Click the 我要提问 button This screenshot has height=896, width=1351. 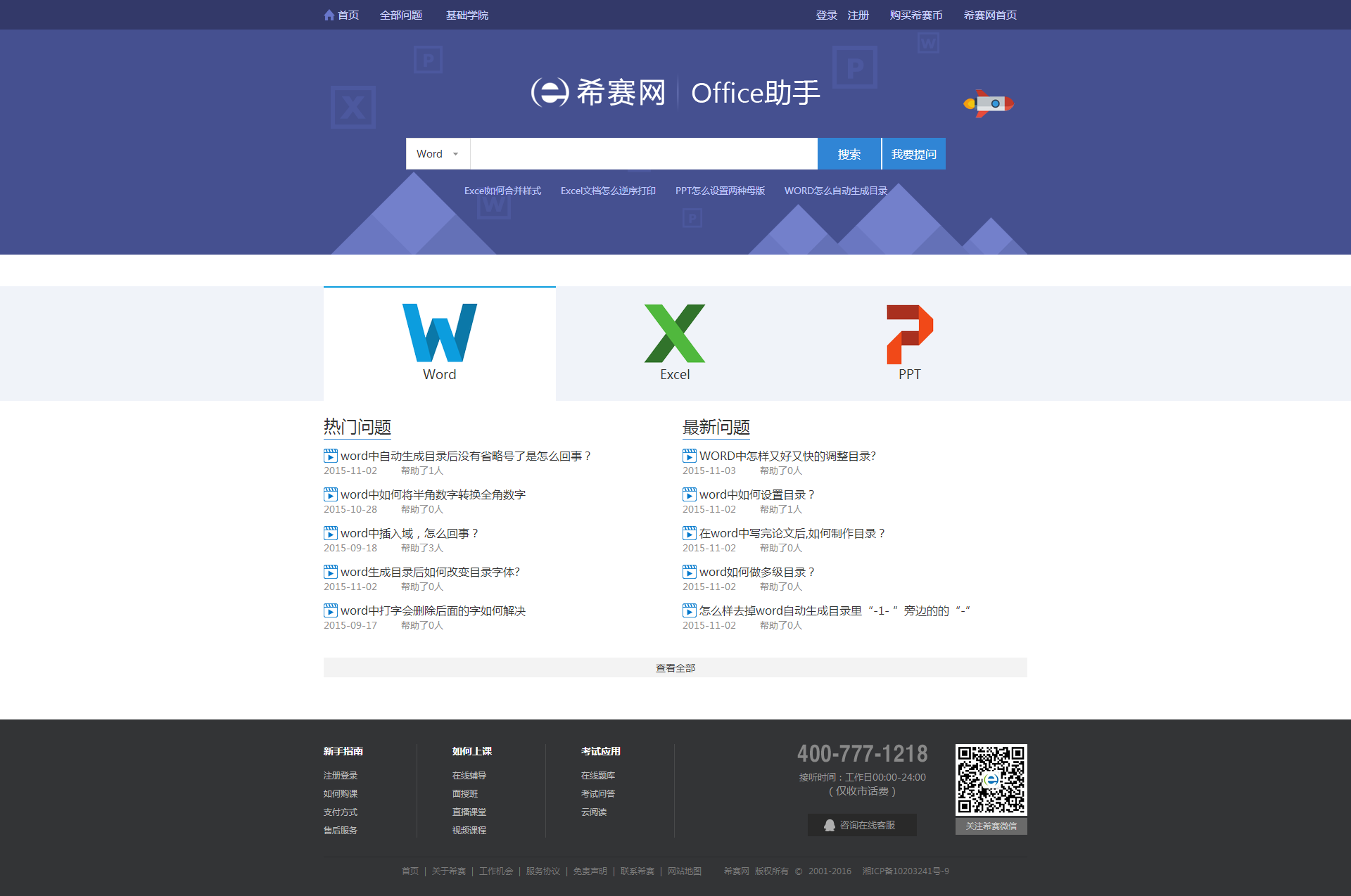click(914, 153)
